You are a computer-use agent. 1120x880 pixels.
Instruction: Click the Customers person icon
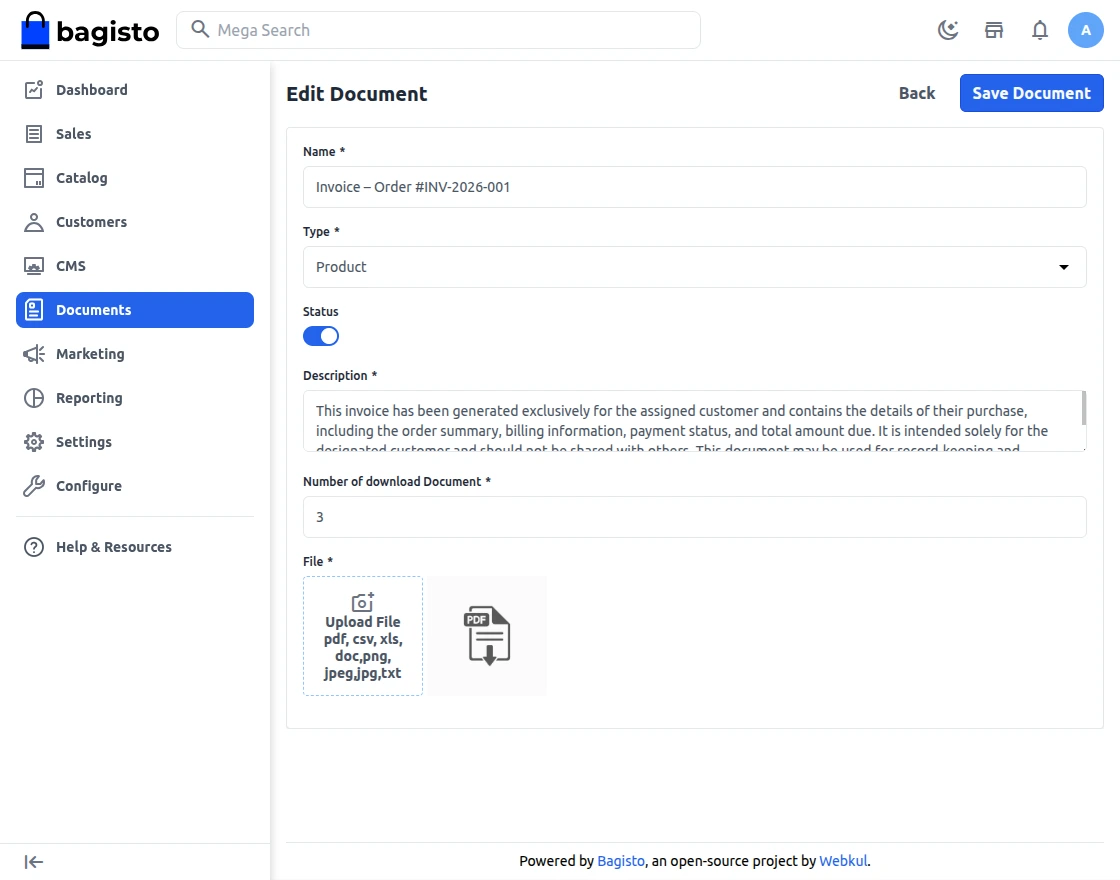point(34,222)
